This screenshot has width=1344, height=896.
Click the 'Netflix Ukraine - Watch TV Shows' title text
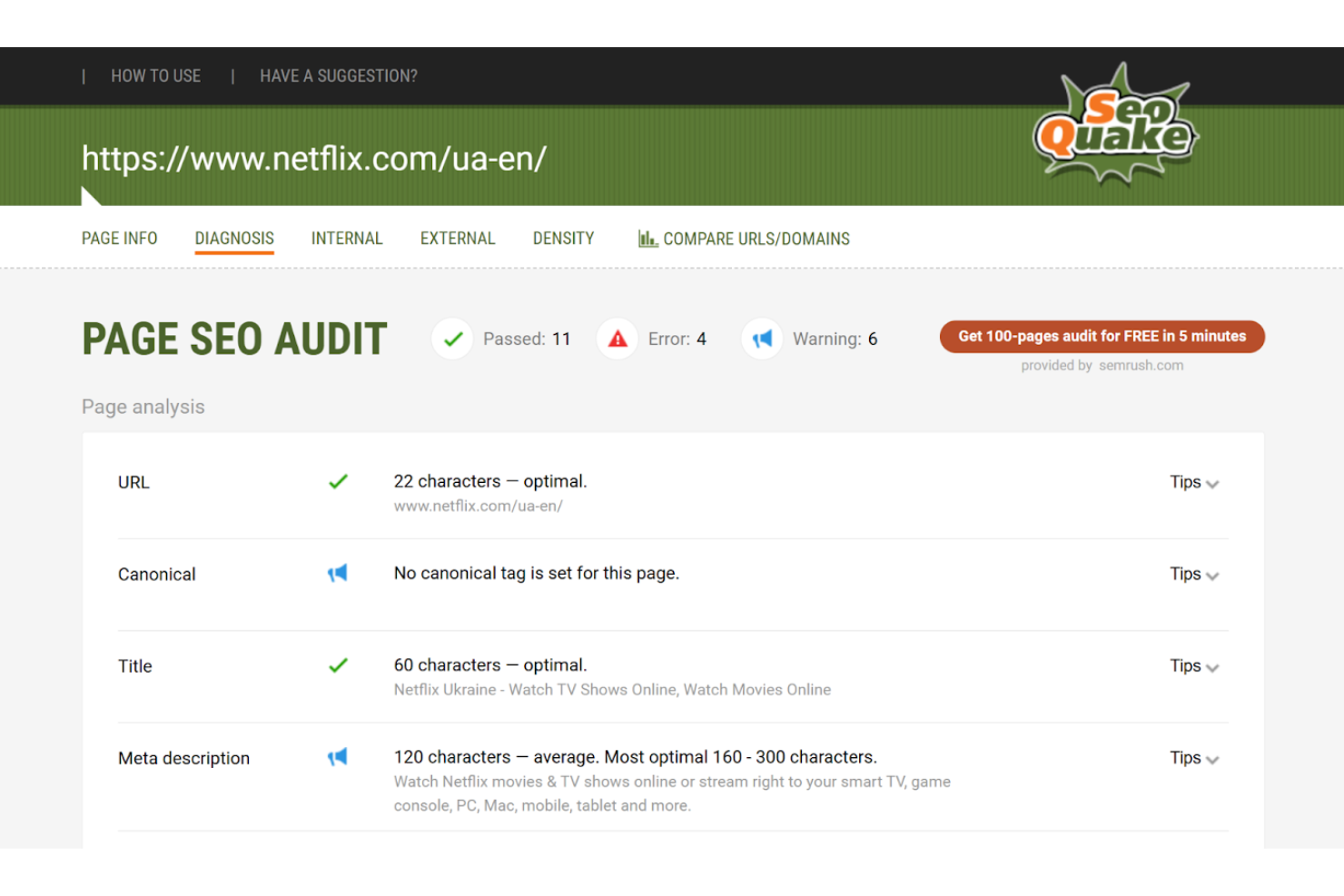[612, 689]
